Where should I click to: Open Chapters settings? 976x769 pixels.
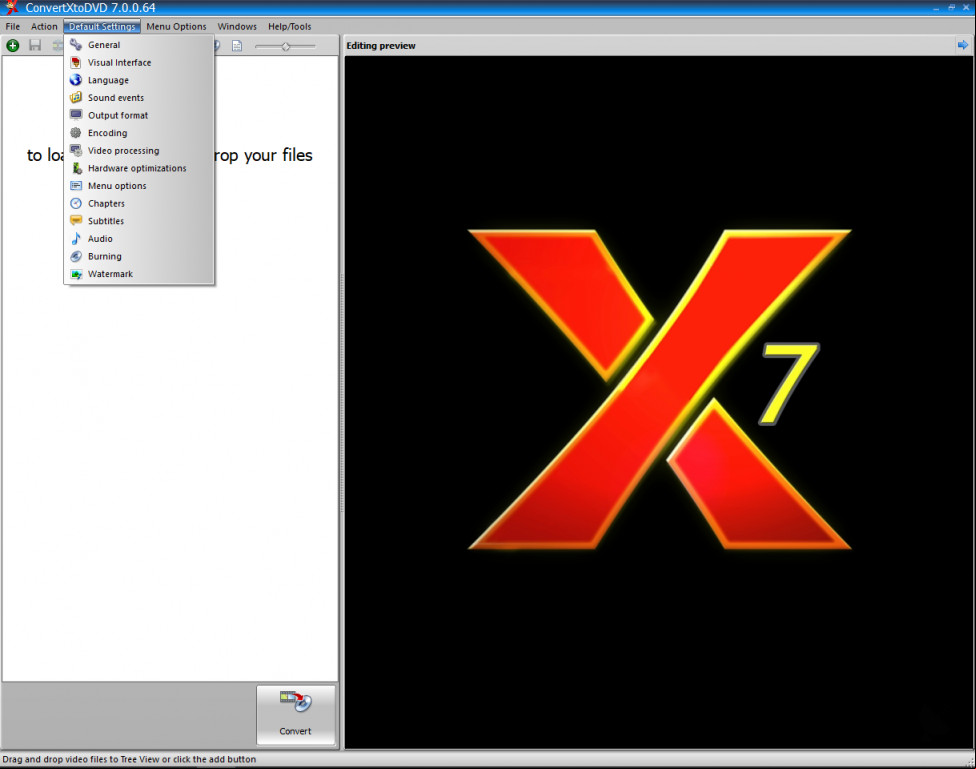[139, 204]
